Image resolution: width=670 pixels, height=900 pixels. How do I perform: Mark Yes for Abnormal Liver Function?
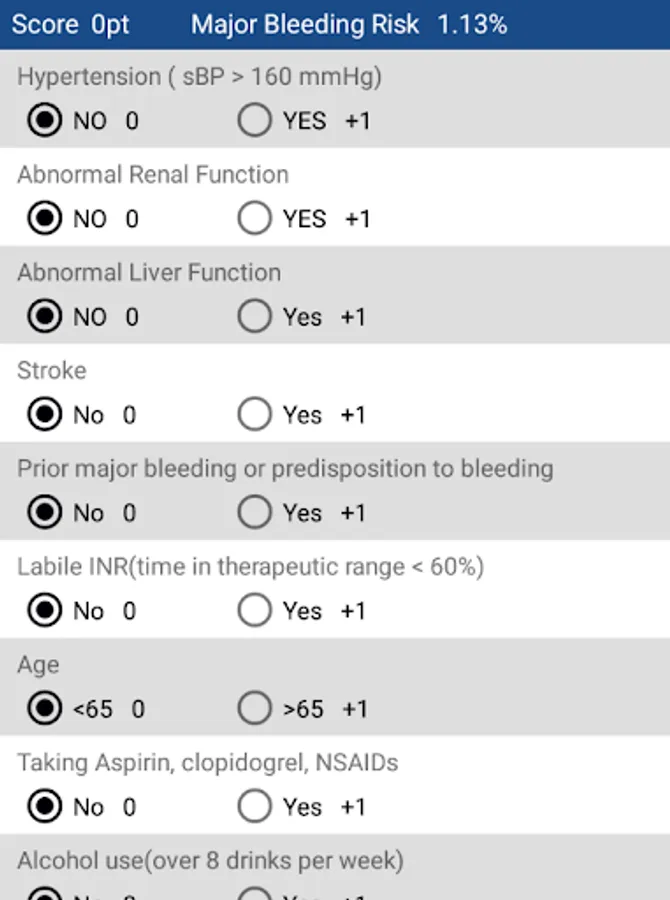255,317
